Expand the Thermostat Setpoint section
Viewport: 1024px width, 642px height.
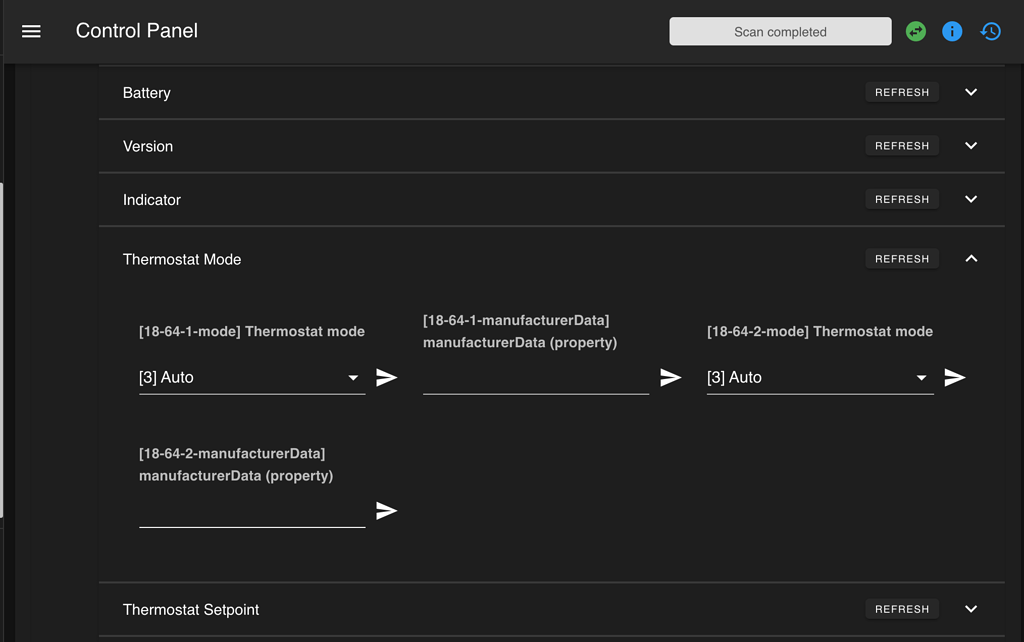coord(971,609)
